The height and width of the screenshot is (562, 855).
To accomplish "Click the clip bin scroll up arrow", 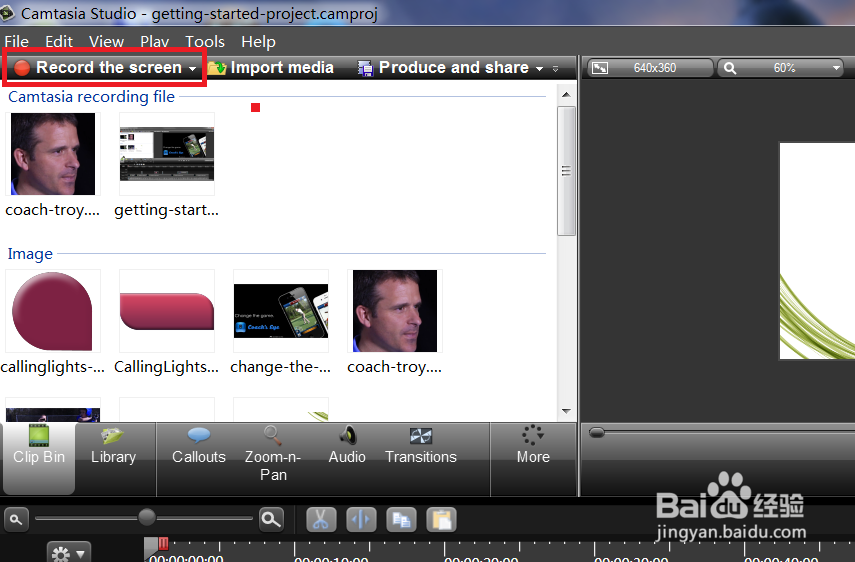I will pyautogui.click(x=566, y=95).
